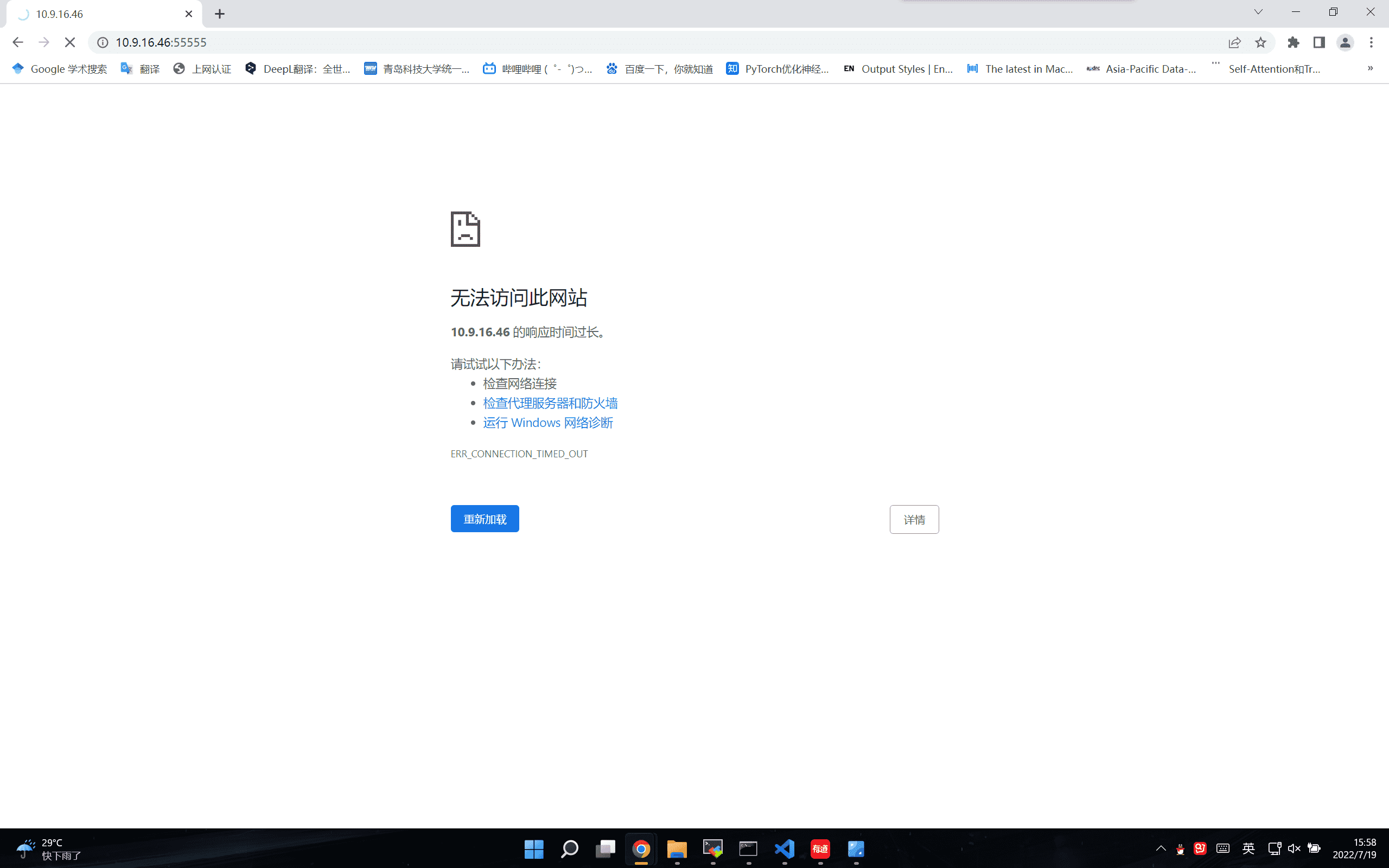Open the 上网认证 bookmark

[x=202, y=69]
